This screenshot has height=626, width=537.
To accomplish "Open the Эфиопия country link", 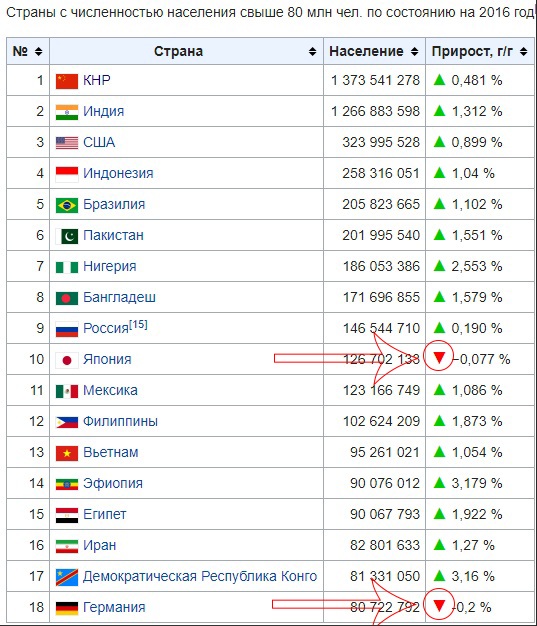I will (113, 483).
